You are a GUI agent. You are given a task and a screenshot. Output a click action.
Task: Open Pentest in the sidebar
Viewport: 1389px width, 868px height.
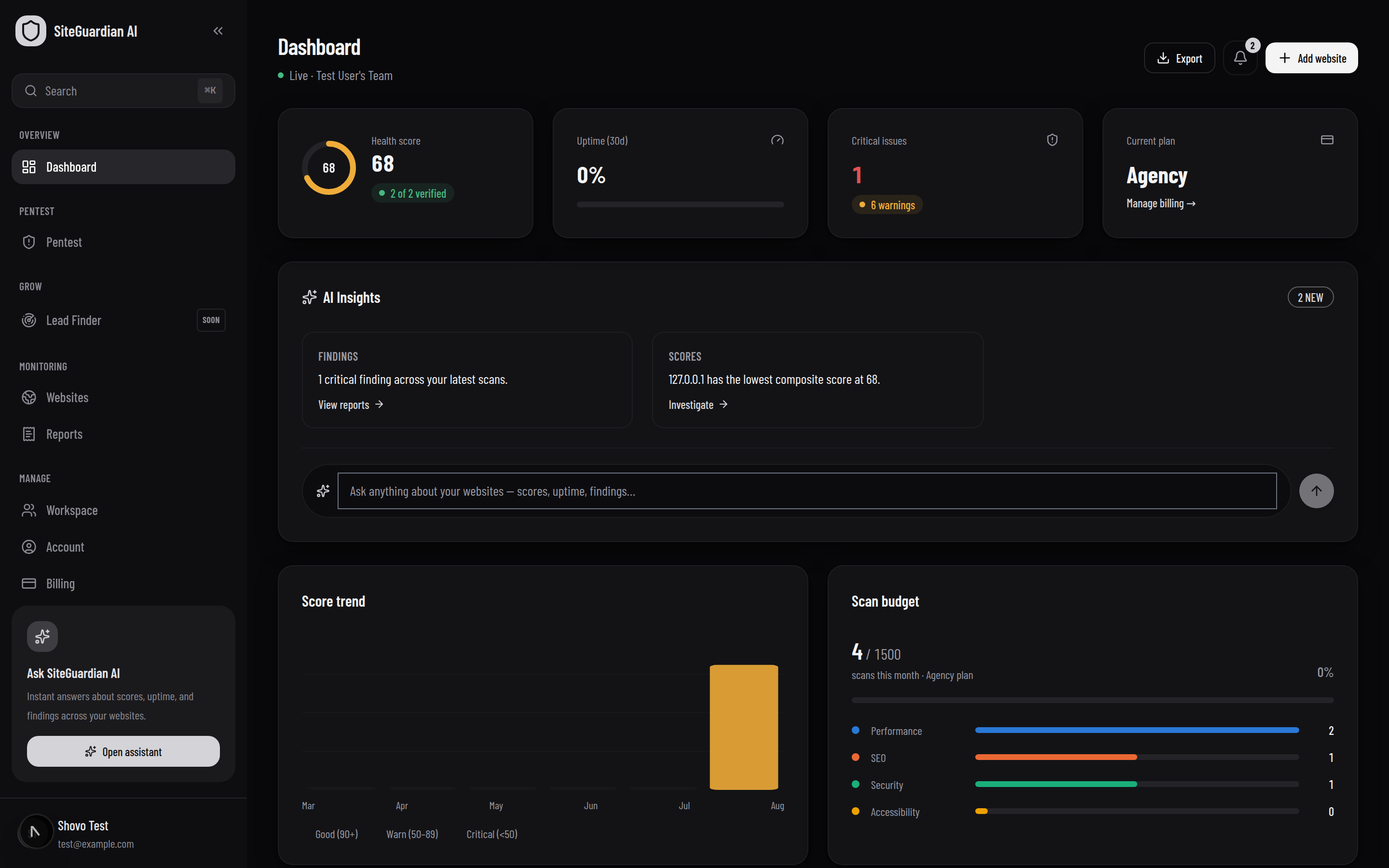click(123, 242)
